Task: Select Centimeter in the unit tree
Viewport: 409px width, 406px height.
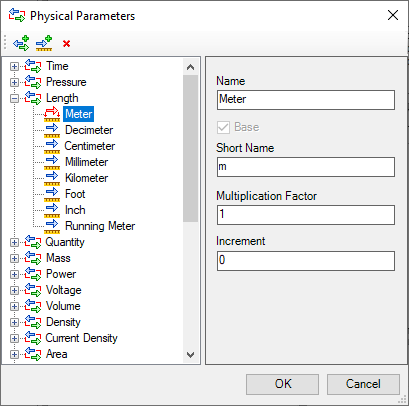Action: pos(89,146)
